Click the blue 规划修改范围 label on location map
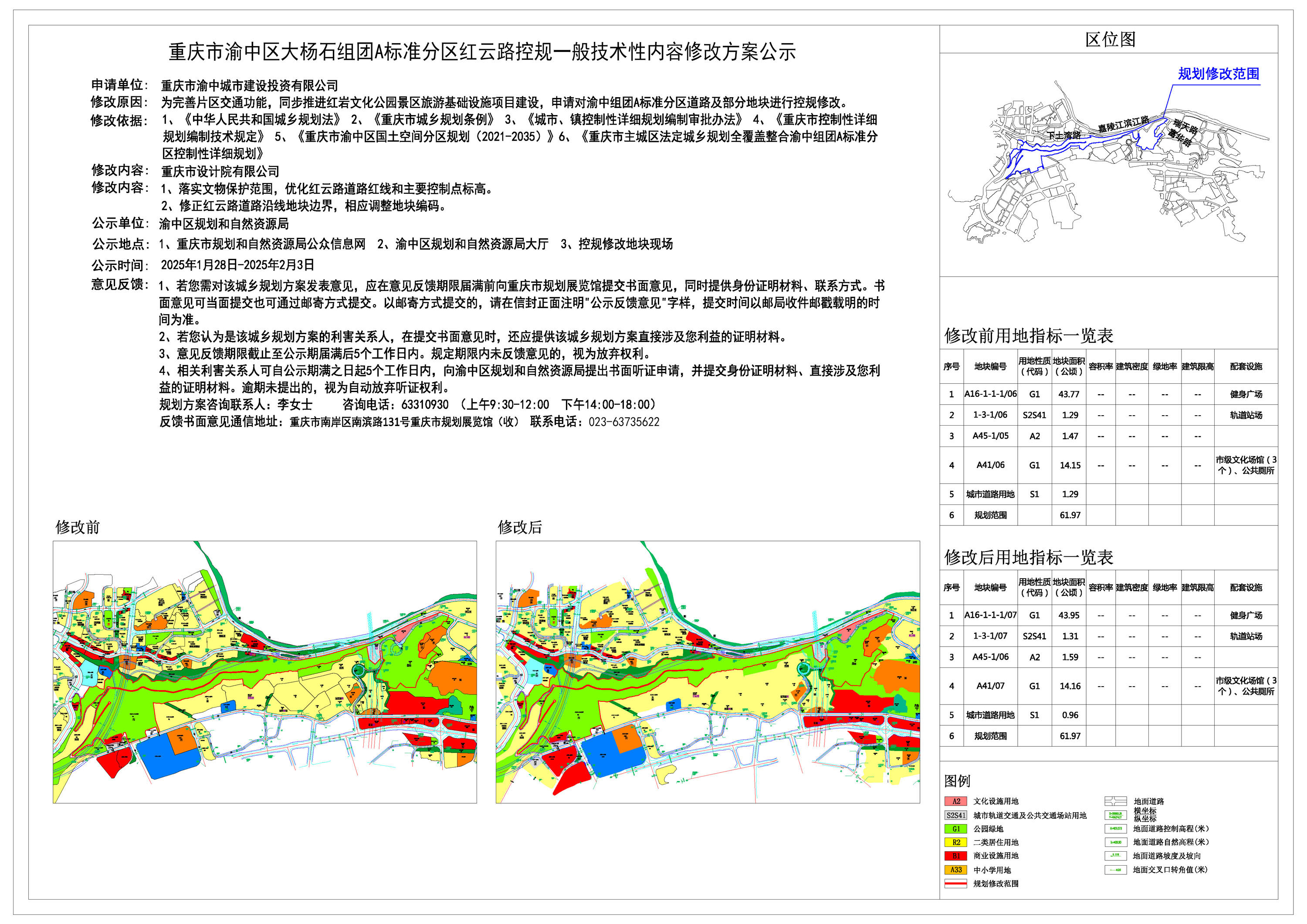This screenshot has height=924, width=1307. click(x=1219, y=74)
